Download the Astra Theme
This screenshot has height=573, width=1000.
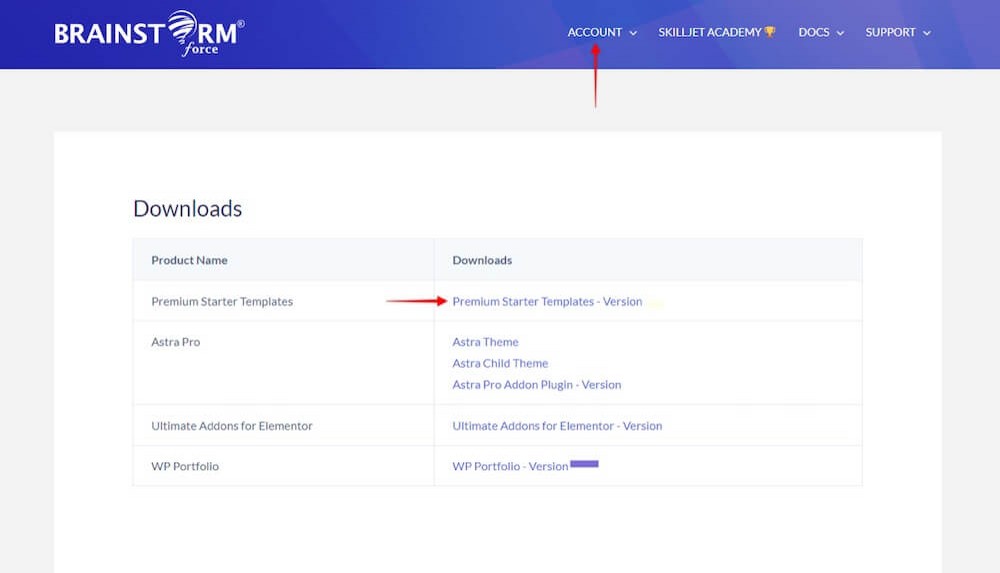[x=485, y=342]
